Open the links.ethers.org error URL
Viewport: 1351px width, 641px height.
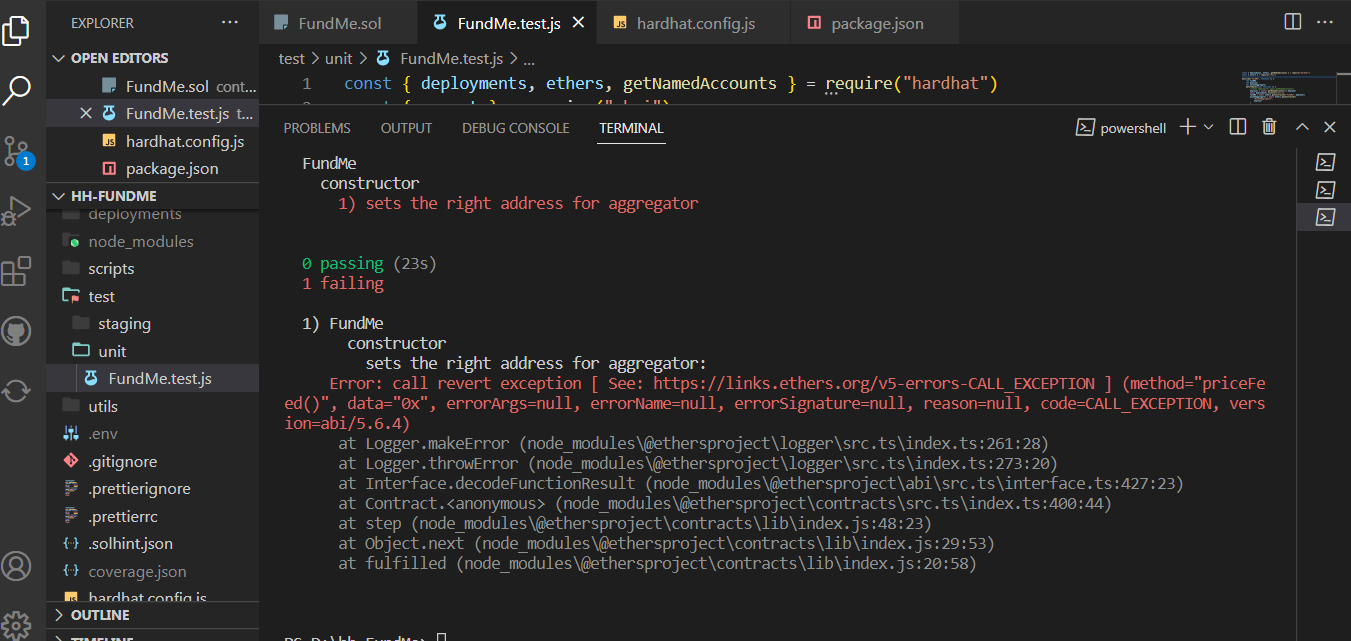(x=875, y=384)
